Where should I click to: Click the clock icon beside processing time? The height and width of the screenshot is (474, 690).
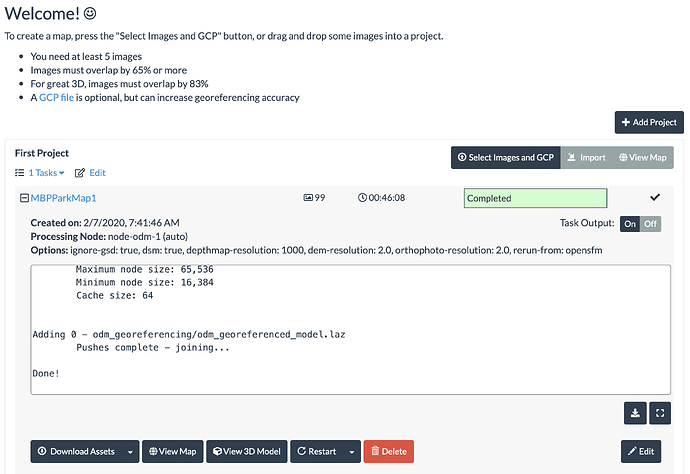click(362, 198)
